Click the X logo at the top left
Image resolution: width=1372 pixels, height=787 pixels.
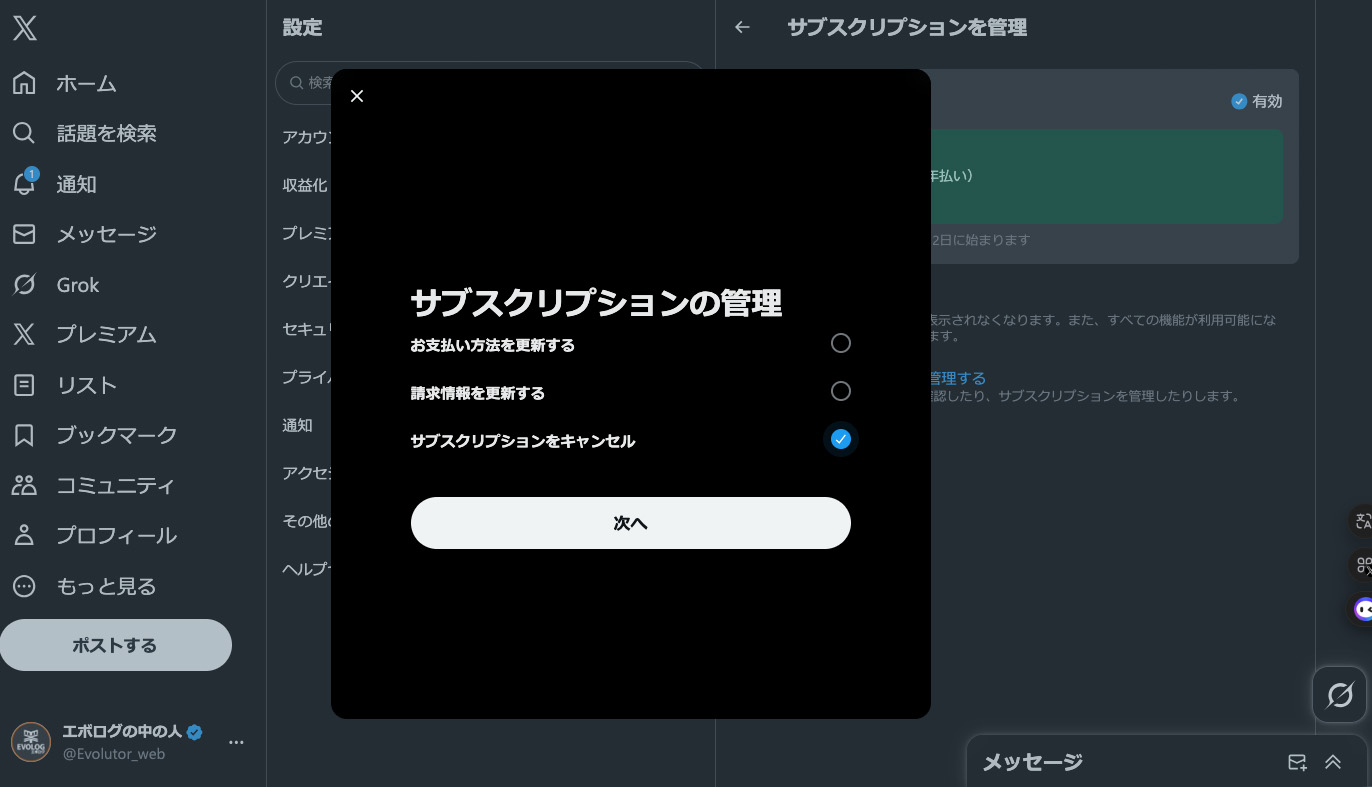coord(24,28)
